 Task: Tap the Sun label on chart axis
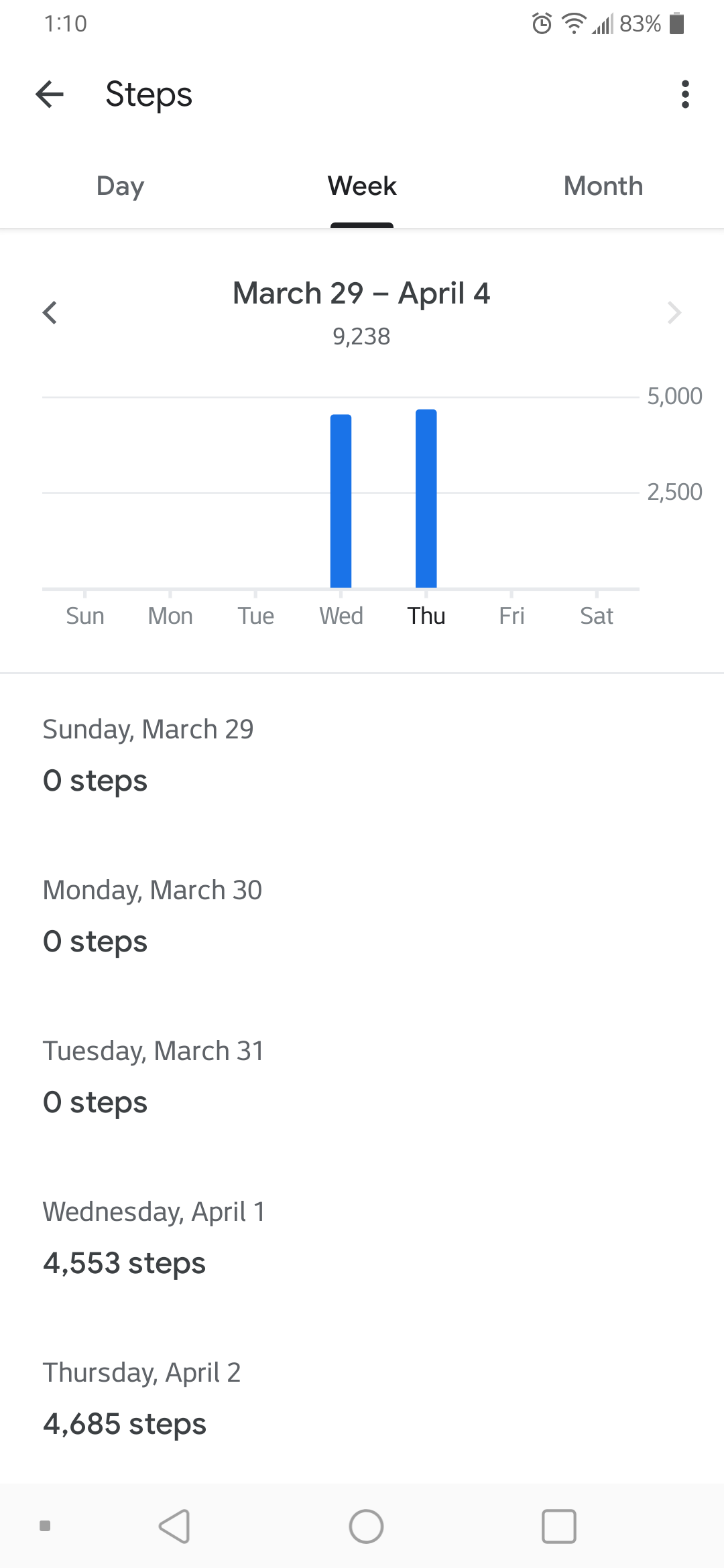(85, 616)
